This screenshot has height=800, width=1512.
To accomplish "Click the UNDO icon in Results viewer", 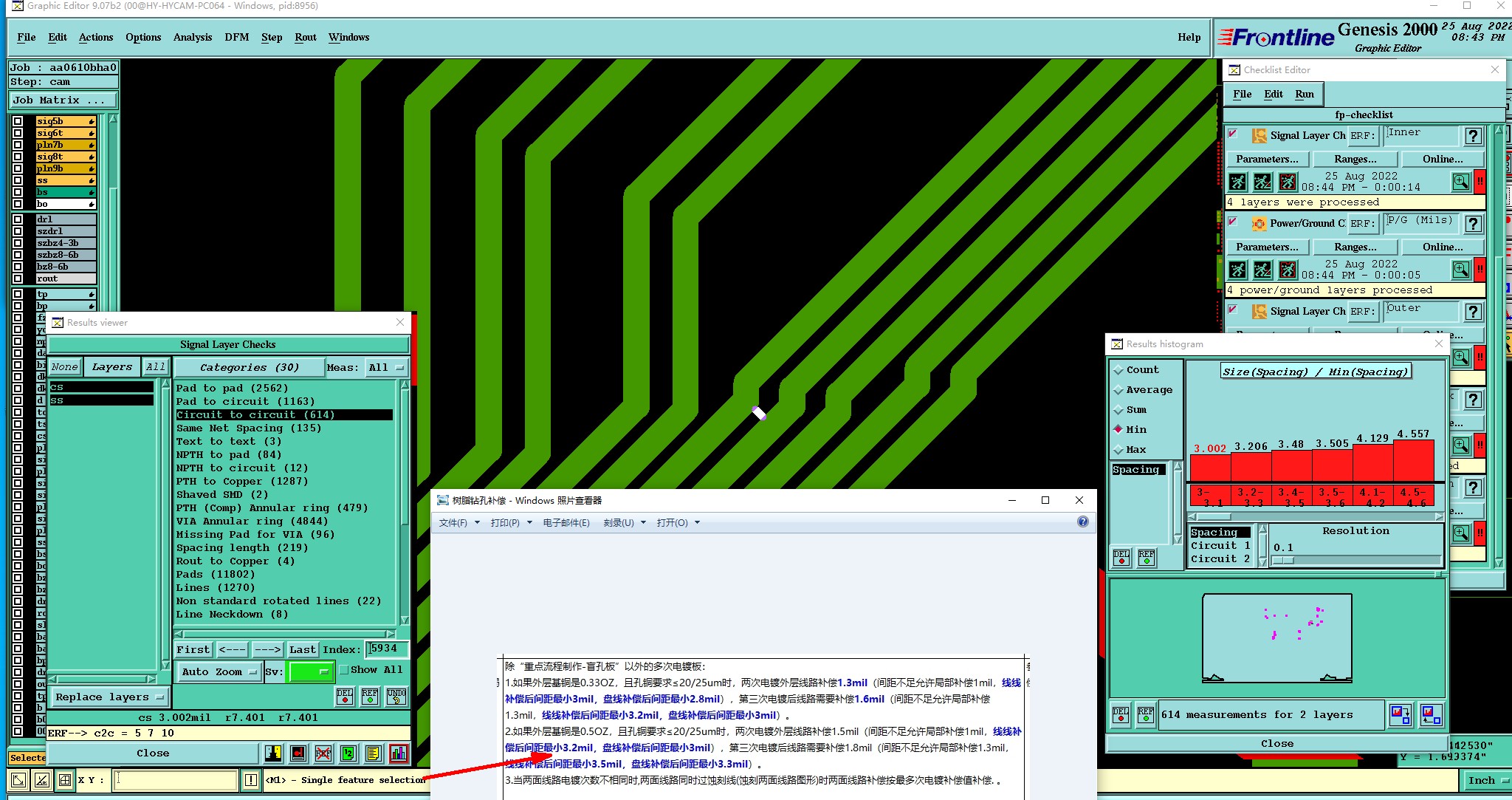I will [396, 697].
